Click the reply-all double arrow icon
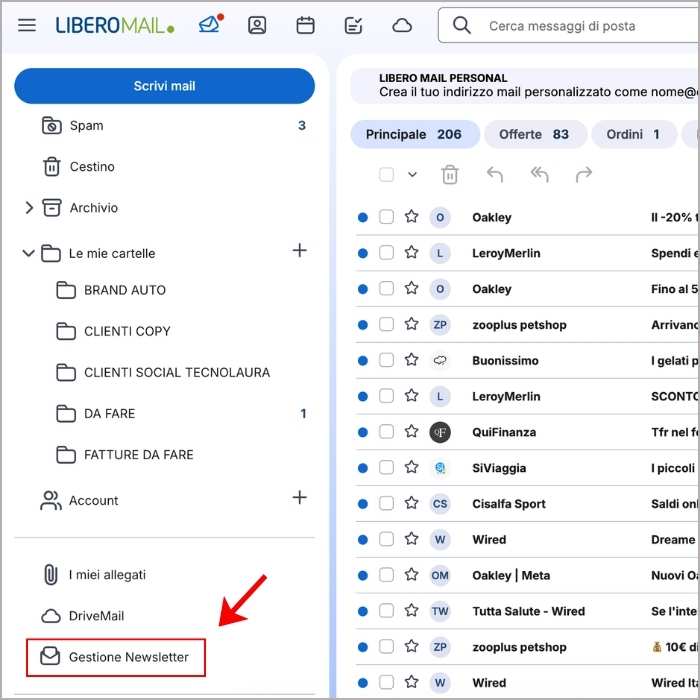 (x=539, y=175)
